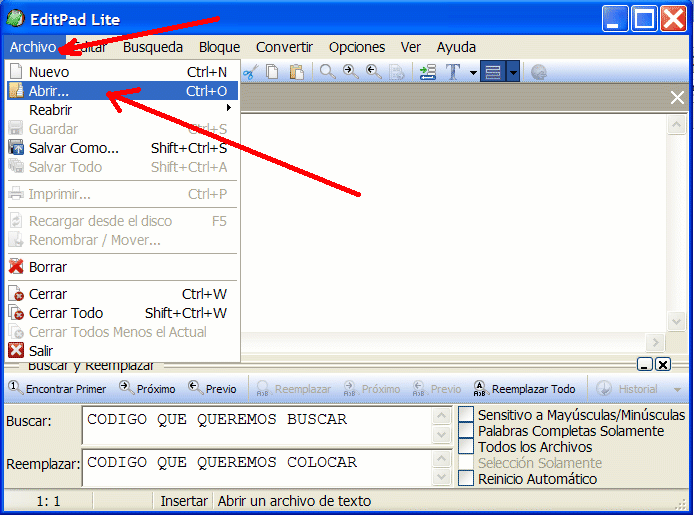Click the grayed Replace toolbar icon
Viewport: 694px width, 515px height.
(397, 72)
